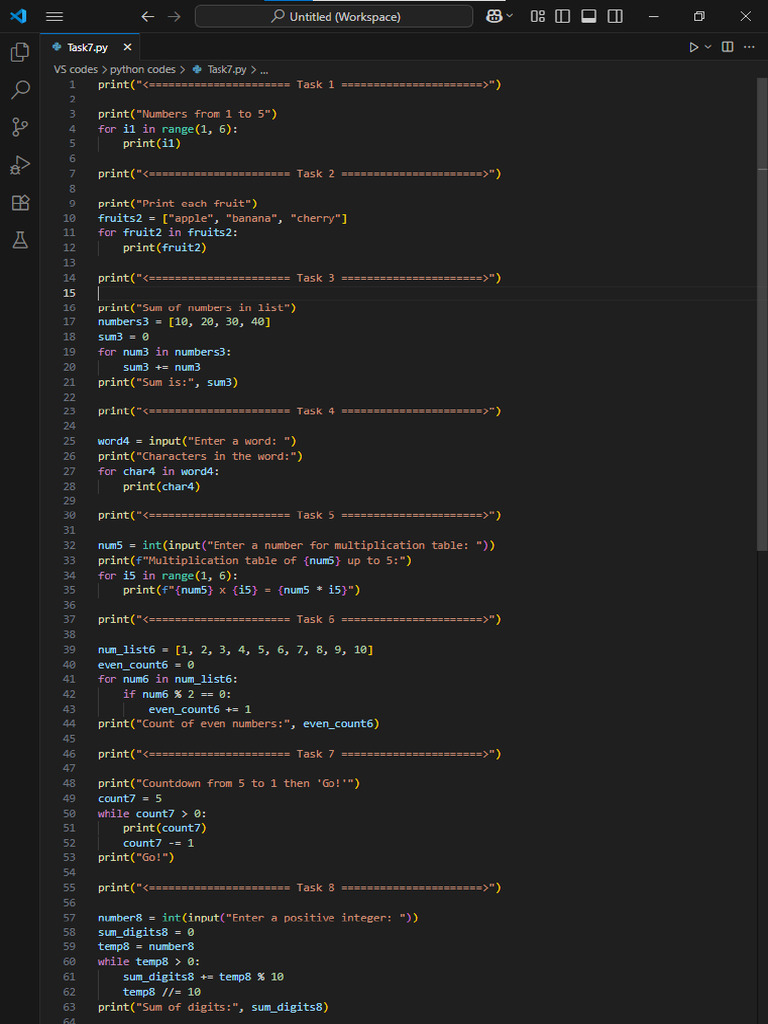Split the editor to the right
Image resolution: width=768 pixels, height=1024 pixels.
(x=728, y=48)
